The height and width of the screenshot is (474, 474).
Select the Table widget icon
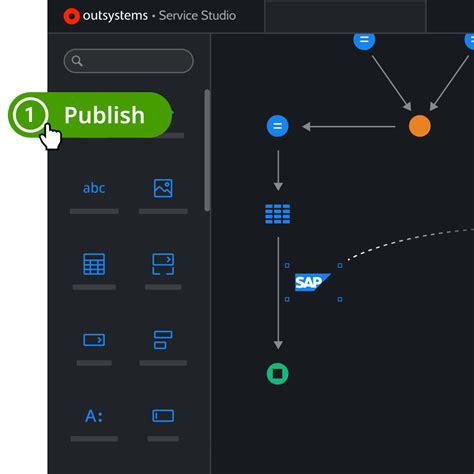coord(94,264)
